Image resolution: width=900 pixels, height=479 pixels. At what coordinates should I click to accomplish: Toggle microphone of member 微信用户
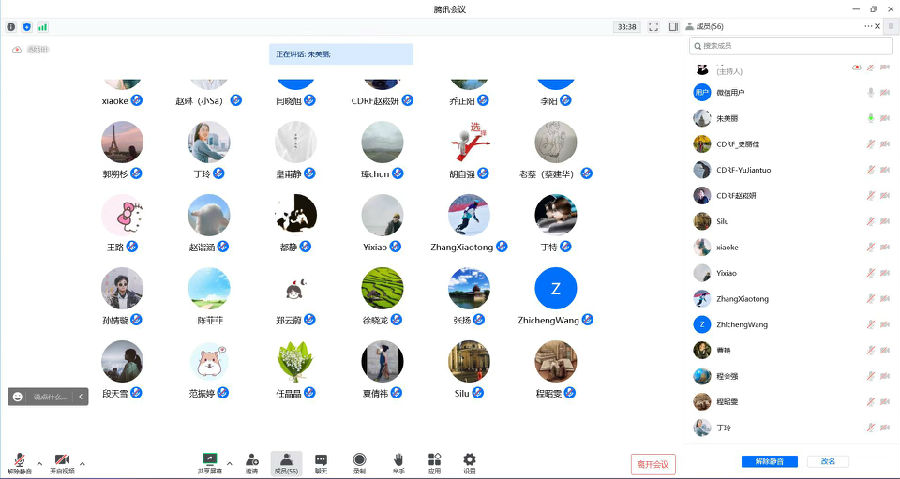click(x=871, y=92)
